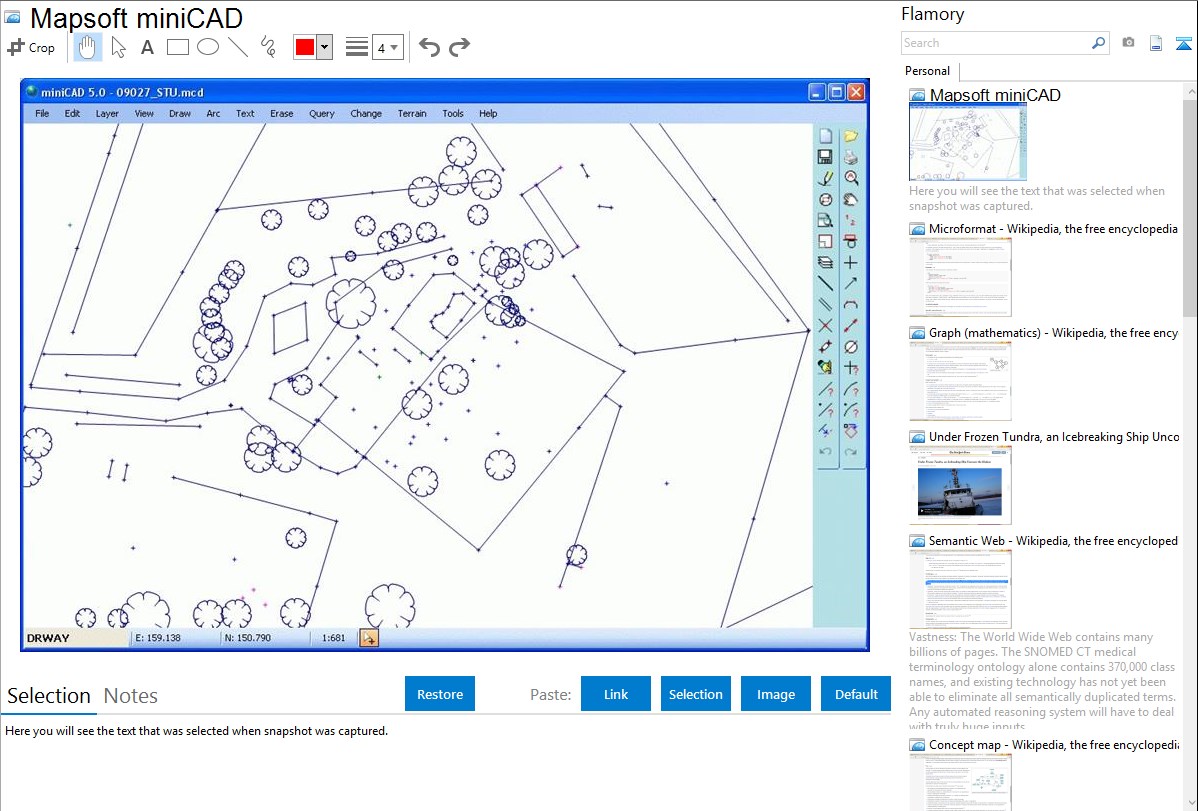Image resolution: width=1198 pixels, height=811 pixels.
Task: Click the stacked layers icon in miniCAD
Action: pyautogui.click(x=825, y=262)
